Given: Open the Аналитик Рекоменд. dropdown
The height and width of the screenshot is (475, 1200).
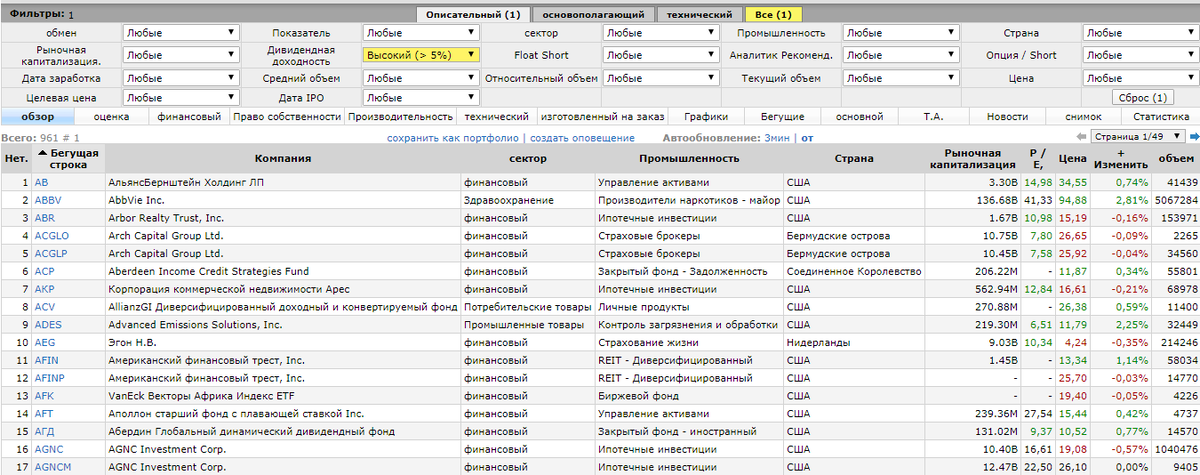Looking at the screenshot, I should pos(902,55).
